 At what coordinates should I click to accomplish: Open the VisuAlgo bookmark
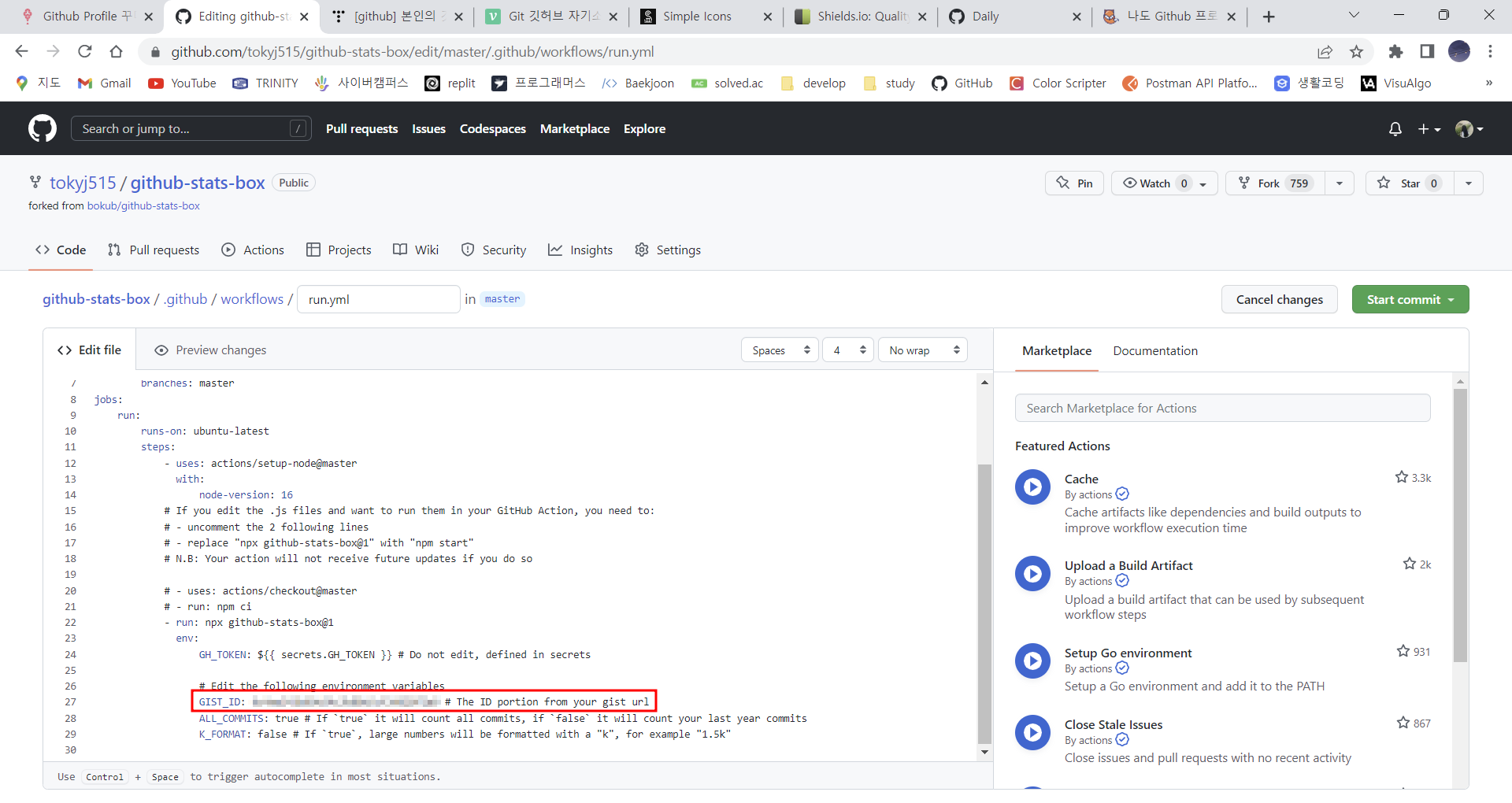coord(1396,83)
